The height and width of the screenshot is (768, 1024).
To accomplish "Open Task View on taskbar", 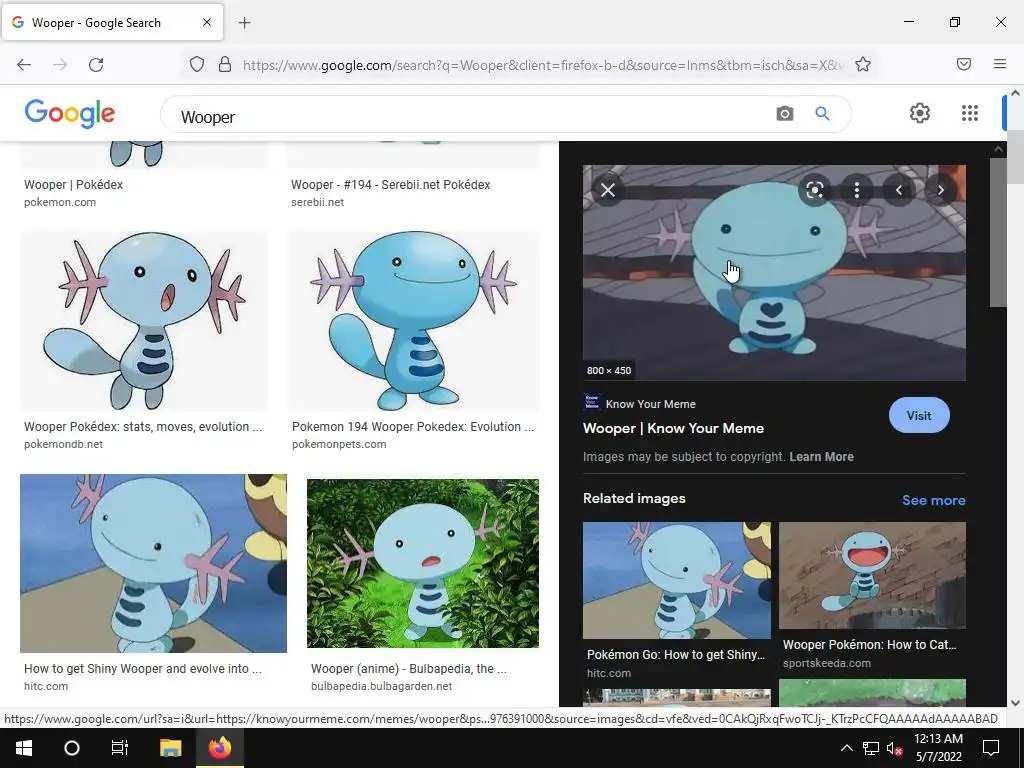I will 120,748.
